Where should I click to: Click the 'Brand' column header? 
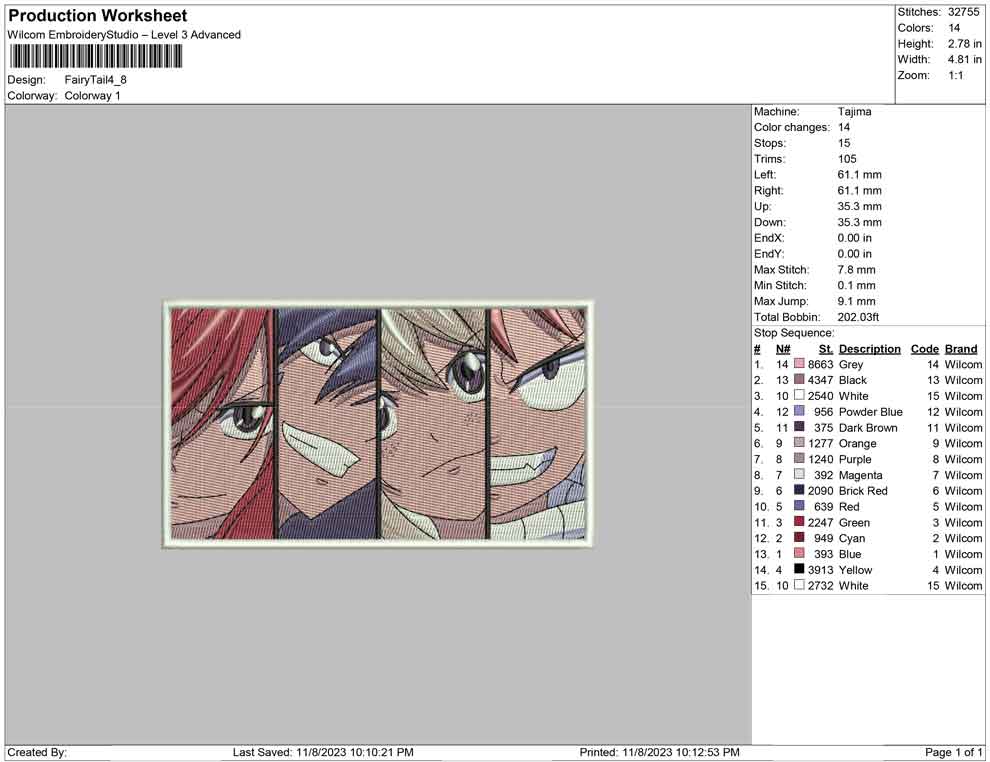pyautogui.click(x=961, y=349)
